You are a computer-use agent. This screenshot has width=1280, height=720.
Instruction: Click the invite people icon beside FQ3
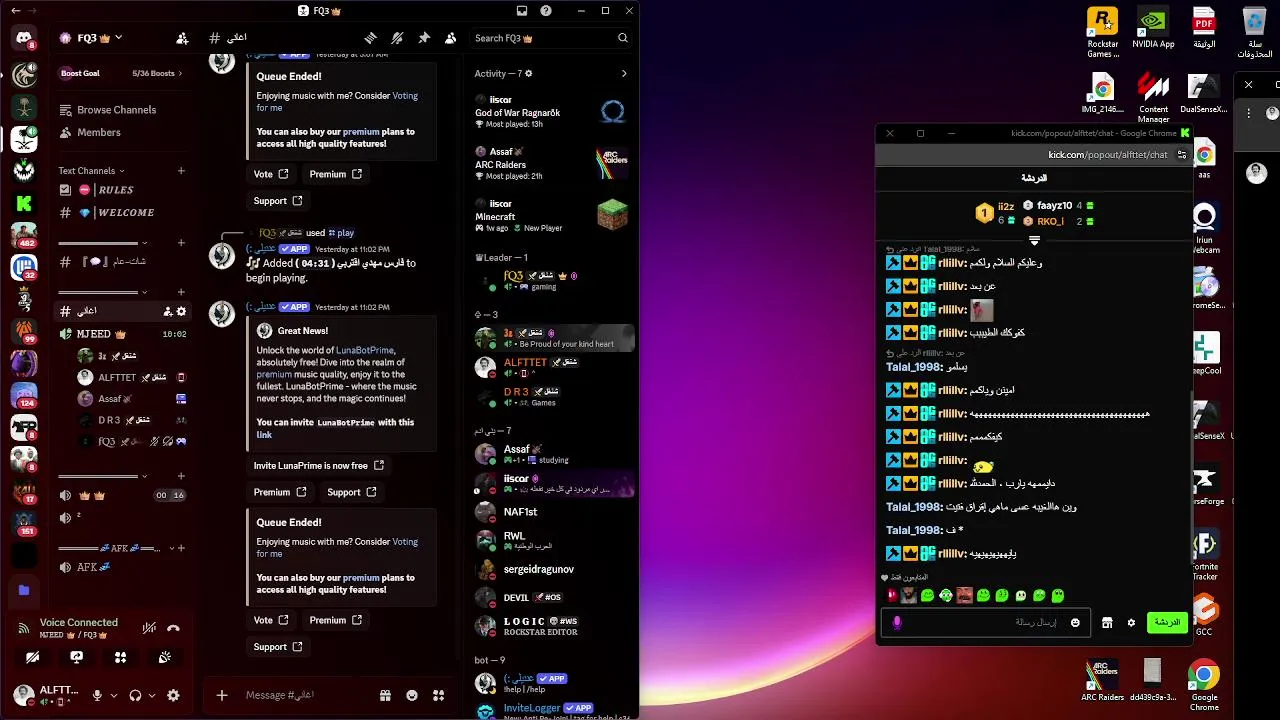coord(182,38)
